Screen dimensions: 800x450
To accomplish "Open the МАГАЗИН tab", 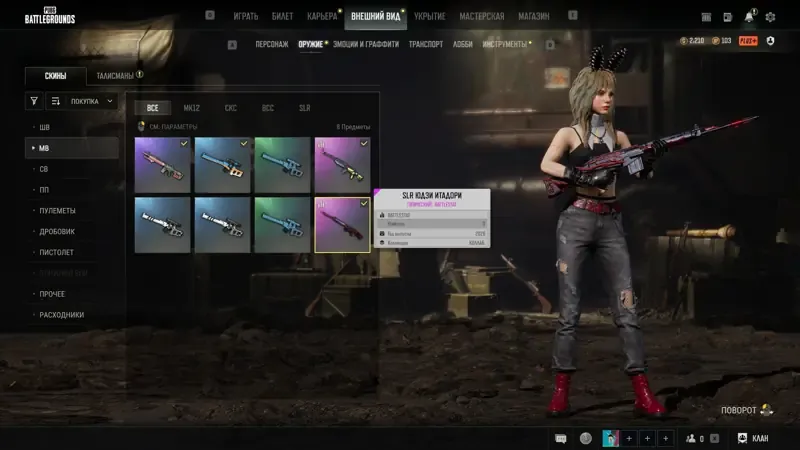I will tap(534, 16).
